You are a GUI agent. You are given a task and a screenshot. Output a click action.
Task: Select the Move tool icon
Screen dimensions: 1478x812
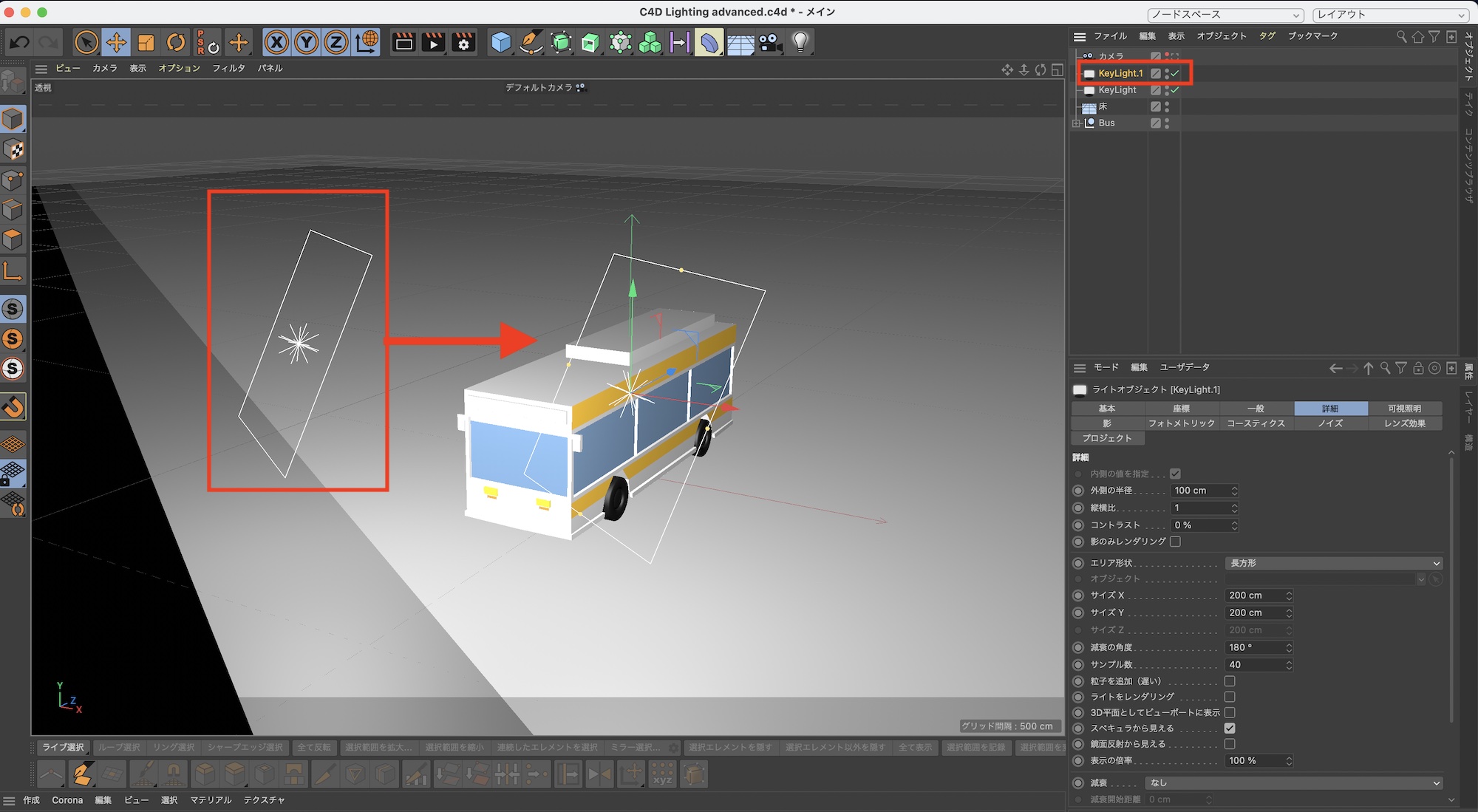point(116,42)
